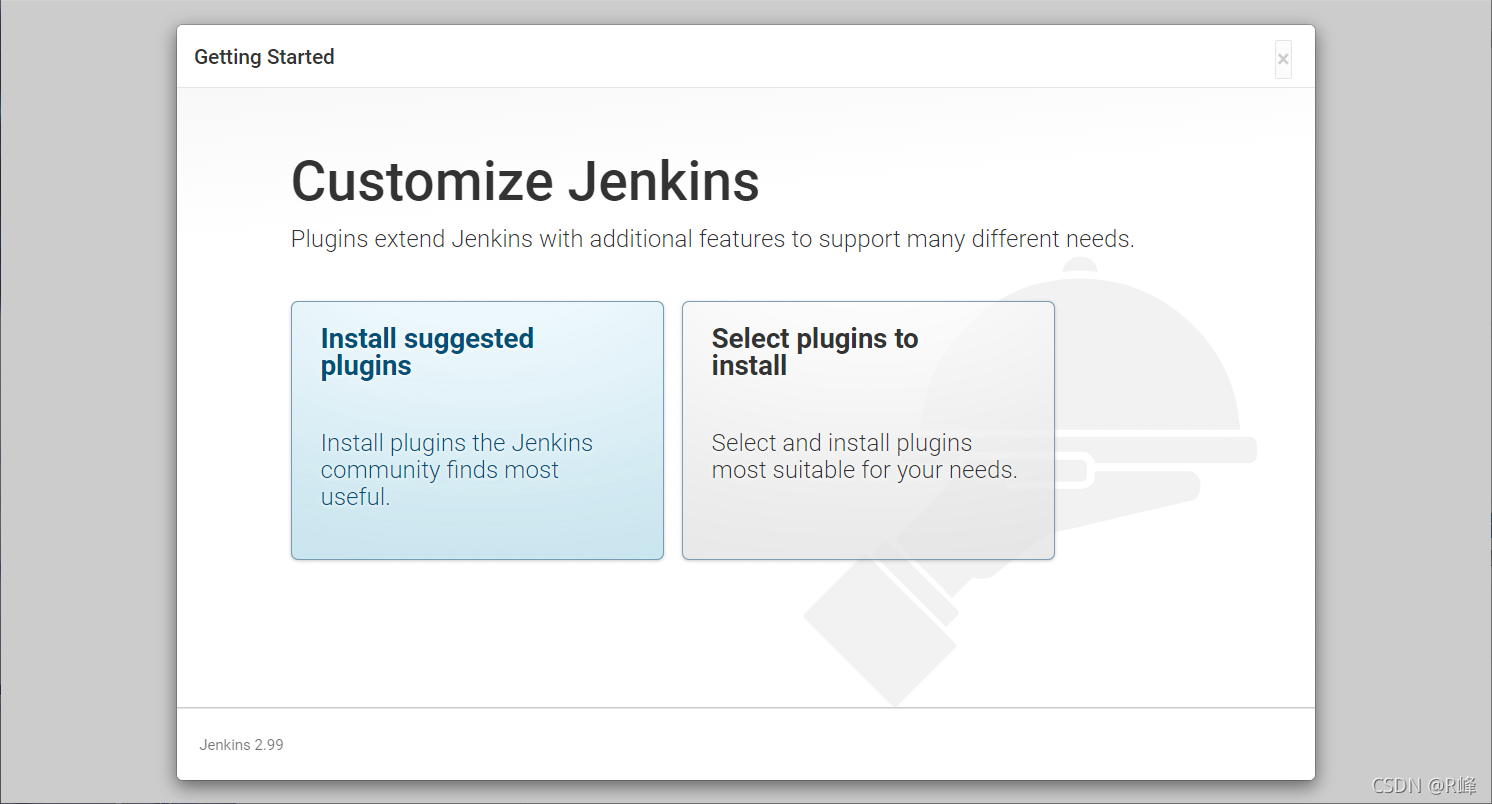Select the community suggested plugins description text

[x=457, y=469]
